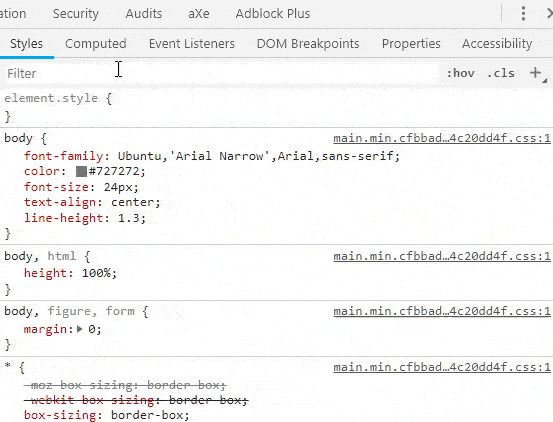Toggle :hov element state panel
Screen dimensions: 553x422
click(x=461, y=73)
